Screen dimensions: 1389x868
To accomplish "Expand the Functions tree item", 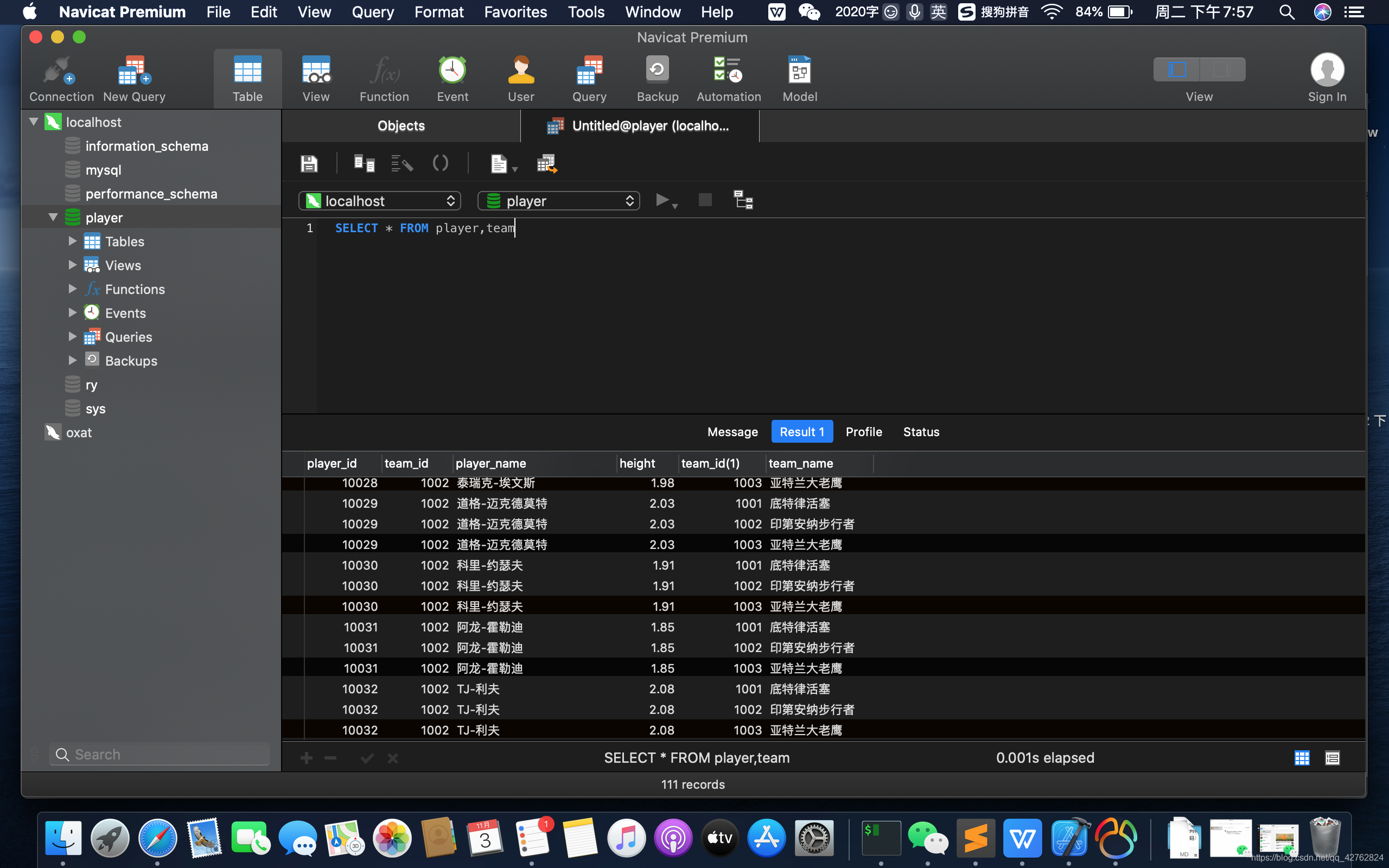I will (70, 289).
